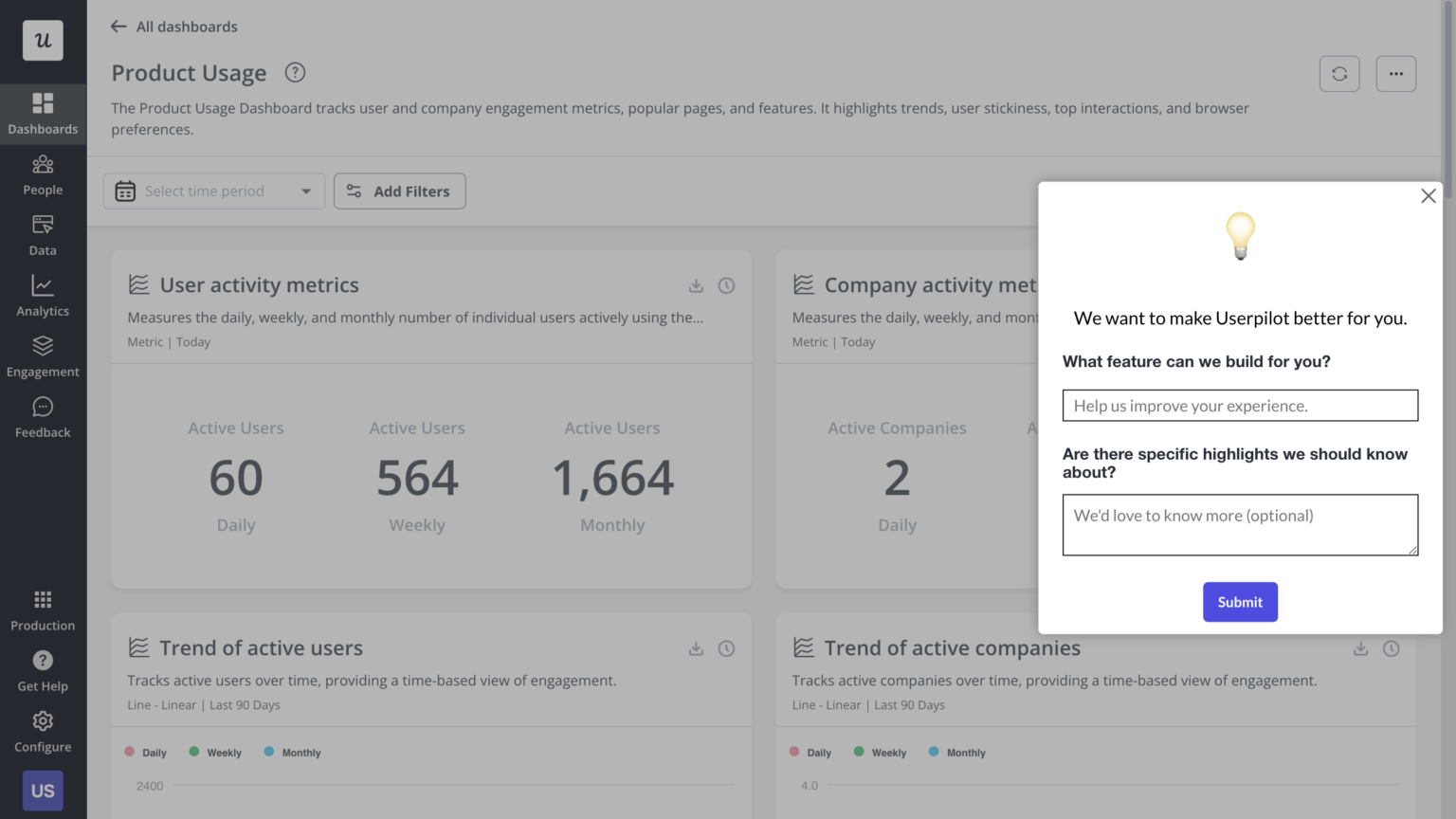Open the Engagement sidebar item
The width and height of the screenshot is (1456, 819).
pyautogui.click(x=43, y=357)
